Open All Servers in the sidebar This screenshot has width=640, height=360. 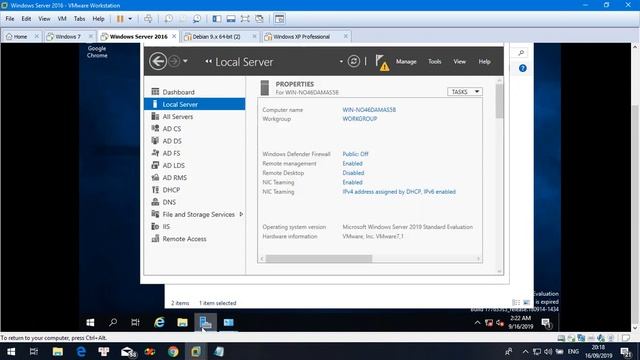[178, 117]
